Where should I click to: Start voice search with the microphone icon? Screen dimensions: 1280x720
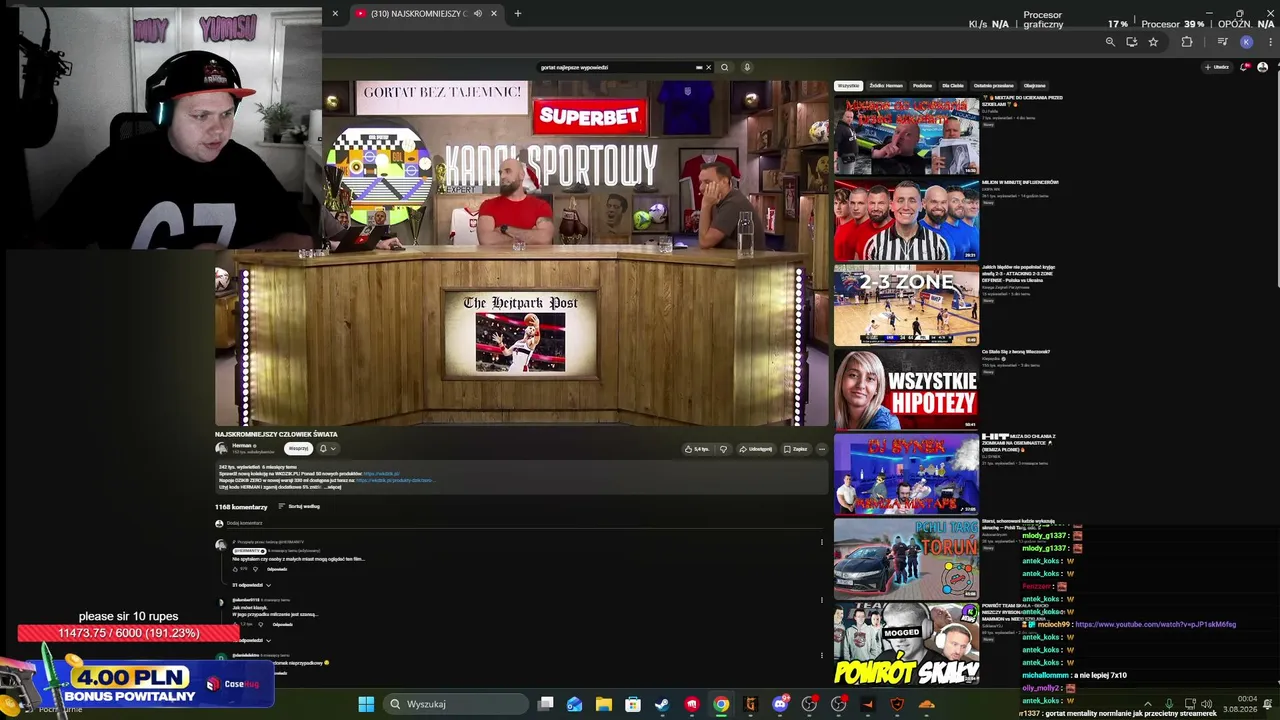[x=746, y=67]
